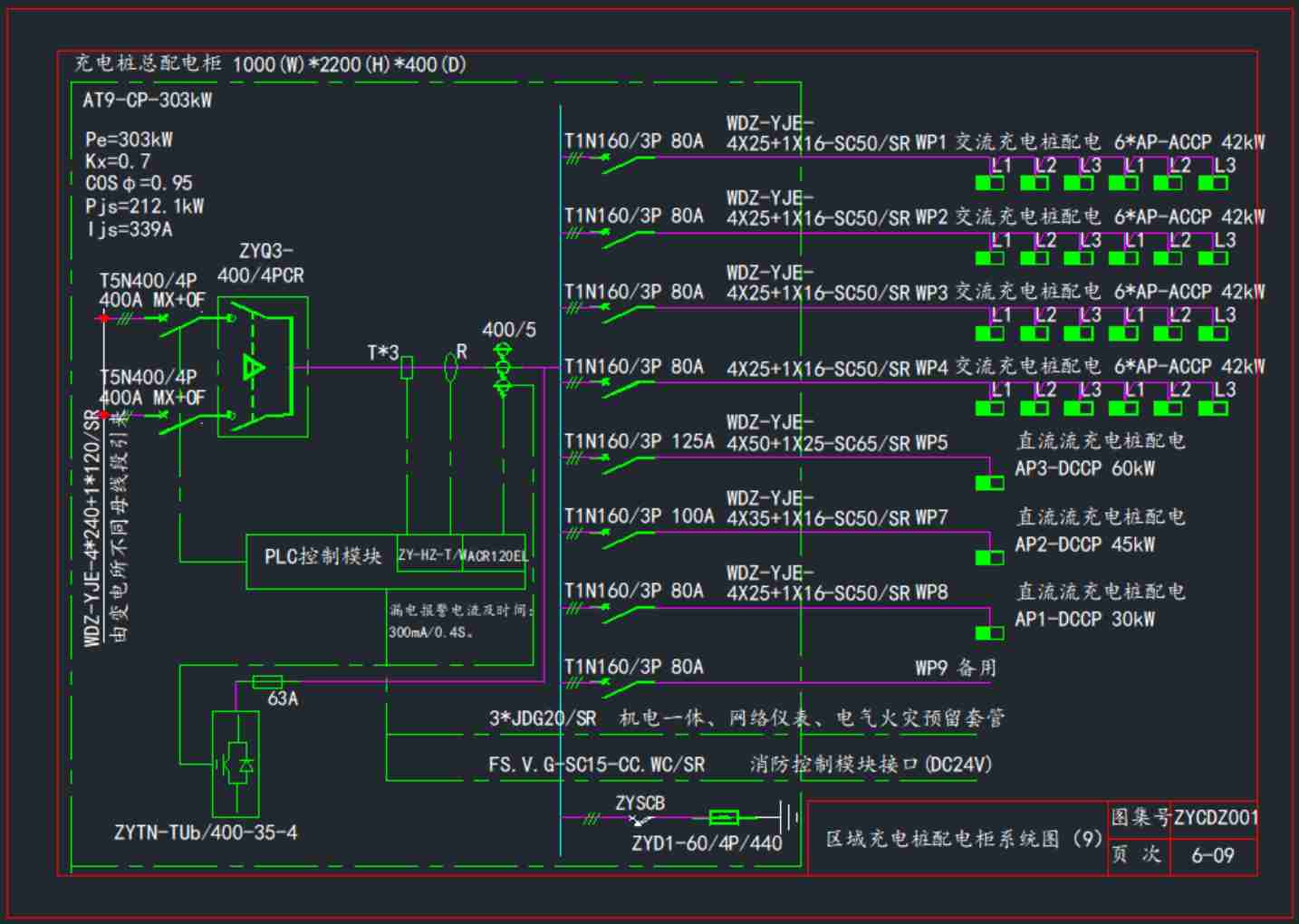1299x924 pixels.
Task: Select the 63A fuse symbol
Action: tap(267, 682)
